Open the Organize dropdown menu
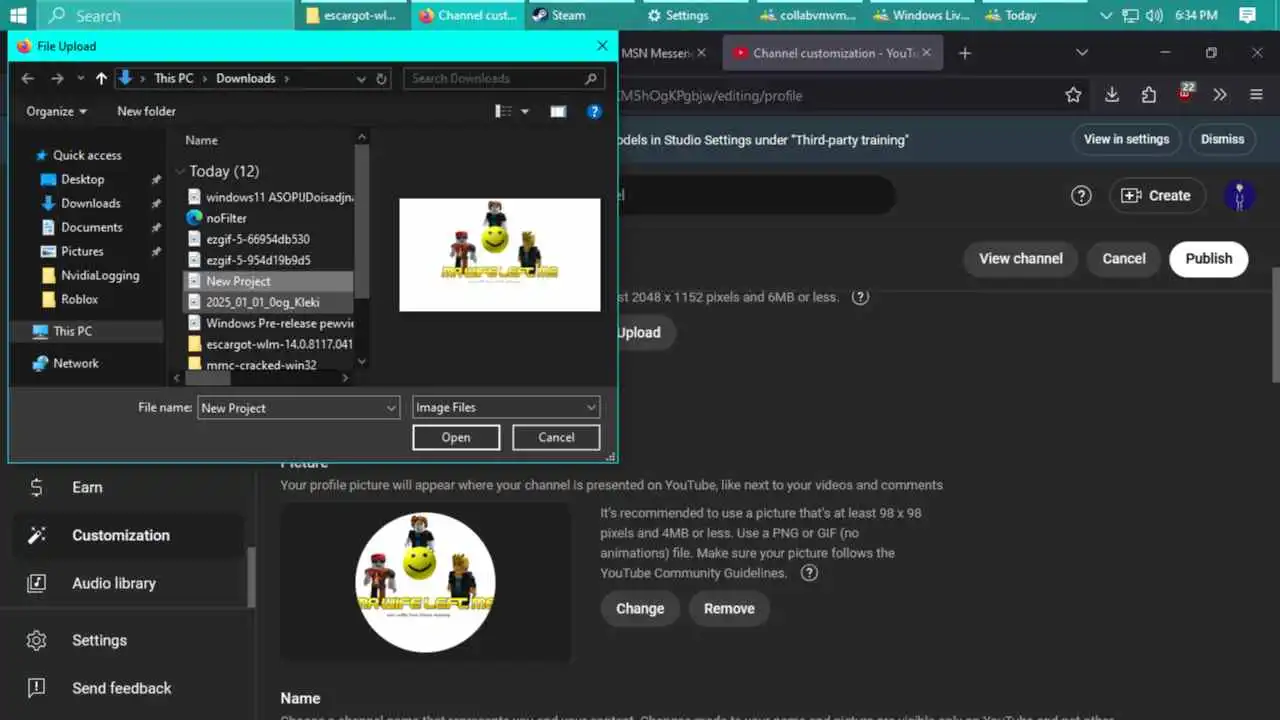Screen dimensions: 1280x720 (x=57, y=111)
